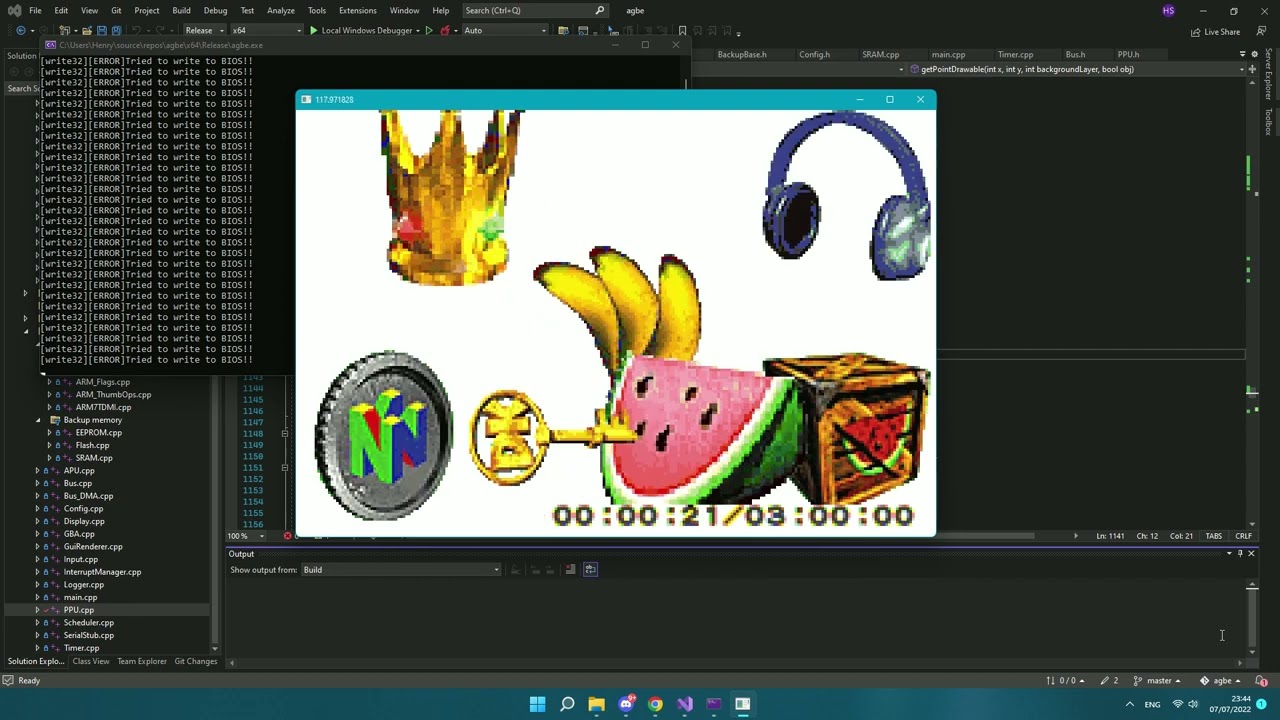
Task: Open the x64 platform dropdown
Action: tap(266, 30)
